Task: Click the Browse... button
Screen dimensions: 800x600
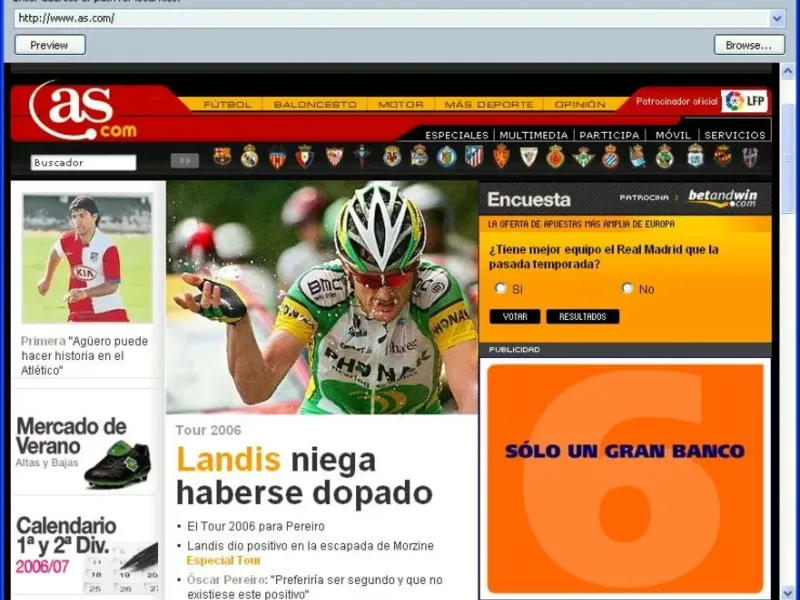Action: (x=748, y=45)
